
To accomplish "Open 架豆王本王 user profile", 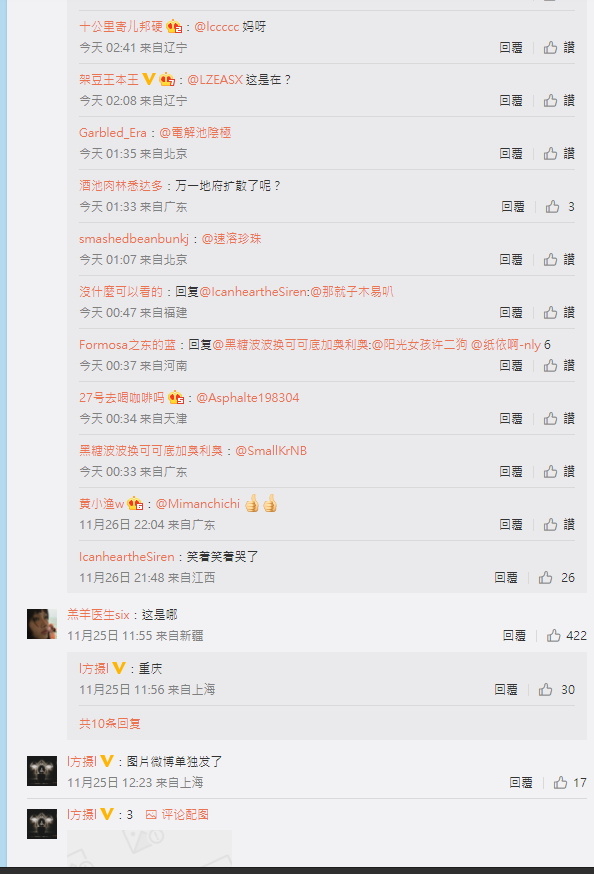I will 109,80.
